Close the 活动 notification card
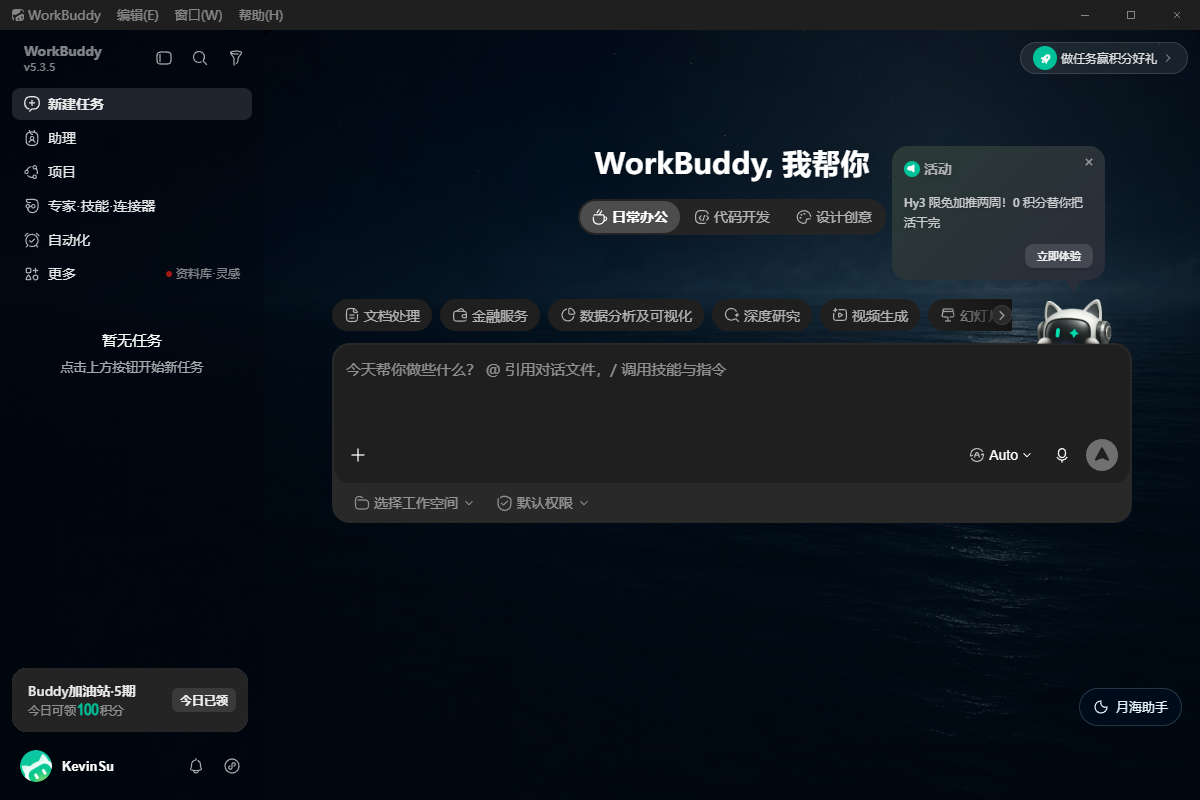Screen dimensions: 1200x800 (x=1089, y=162)
